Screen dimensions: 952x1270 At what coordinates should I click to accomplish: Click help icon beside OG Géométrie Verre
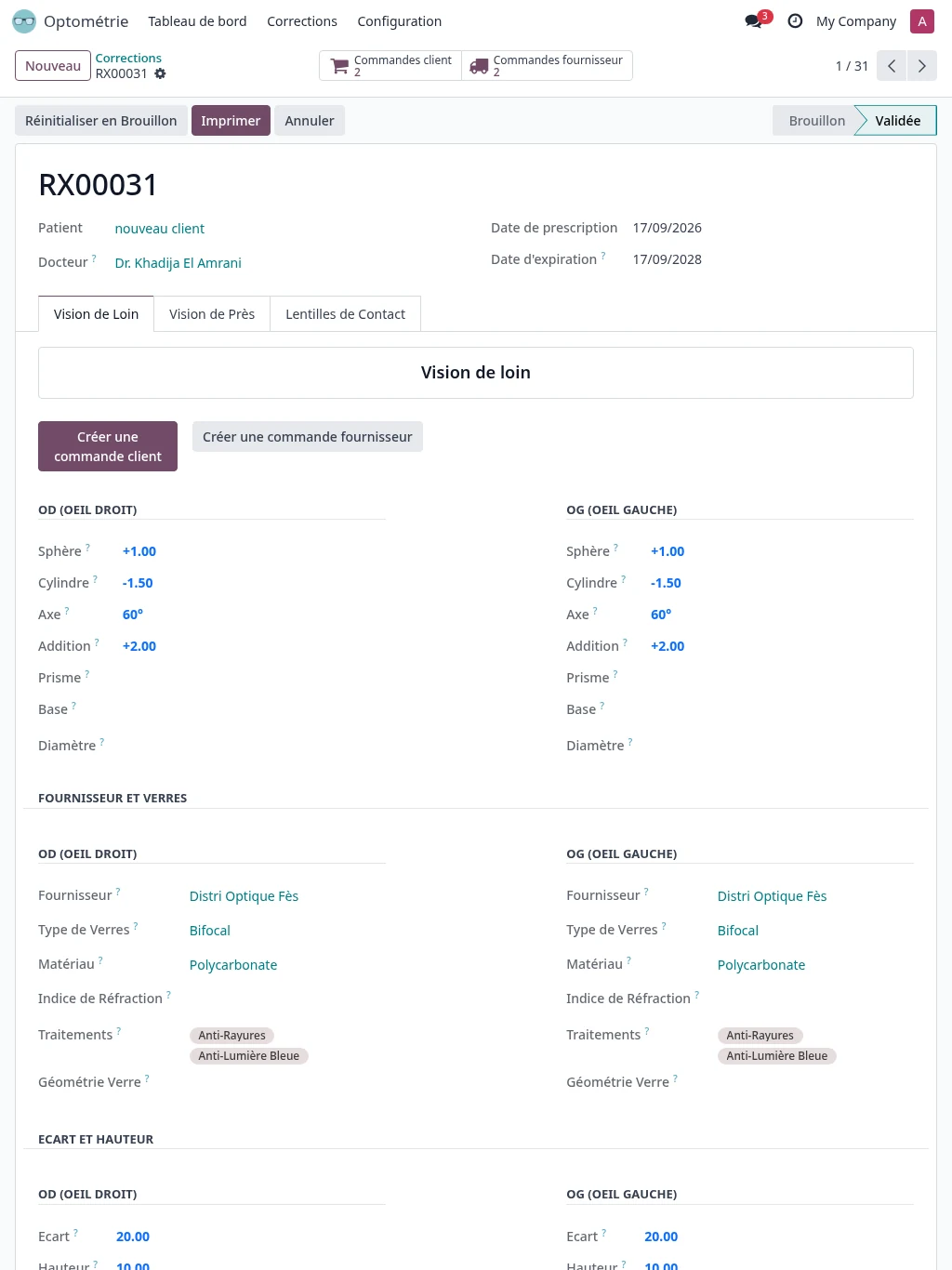point(676,1078)
